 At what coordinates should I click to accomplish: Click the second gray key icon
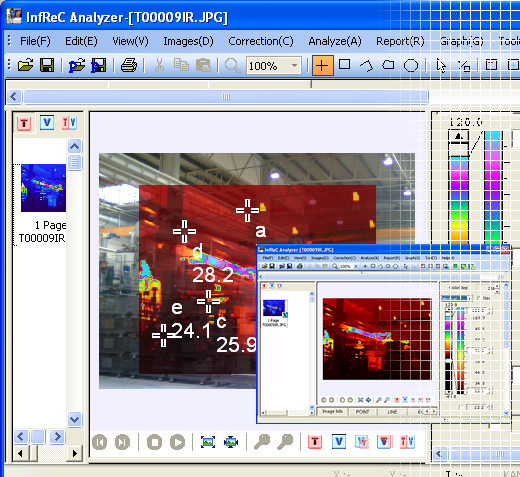tap(285, 442)
